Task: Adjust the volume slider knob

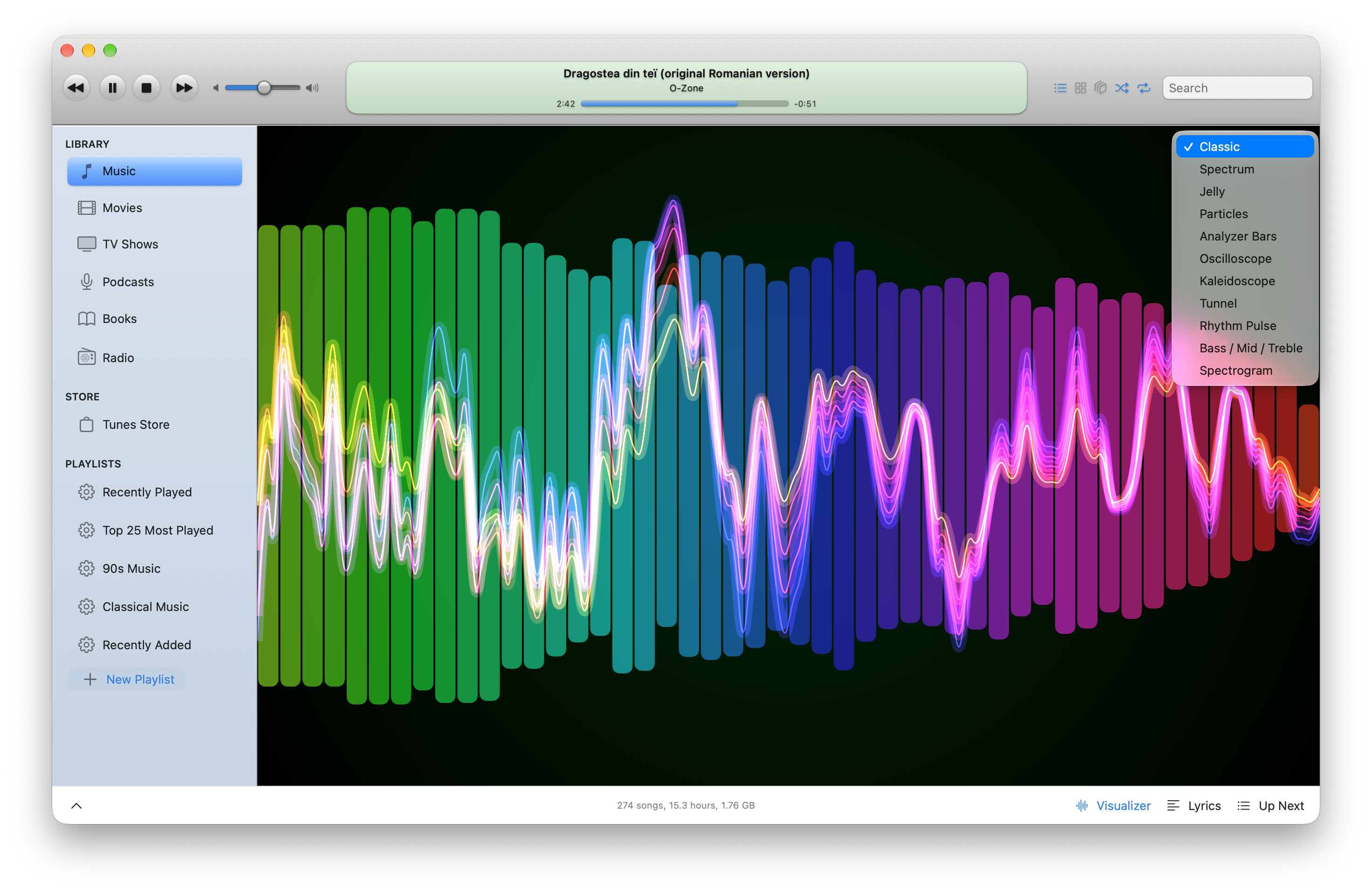Action: pyautogui.click(x=263, y=88)
